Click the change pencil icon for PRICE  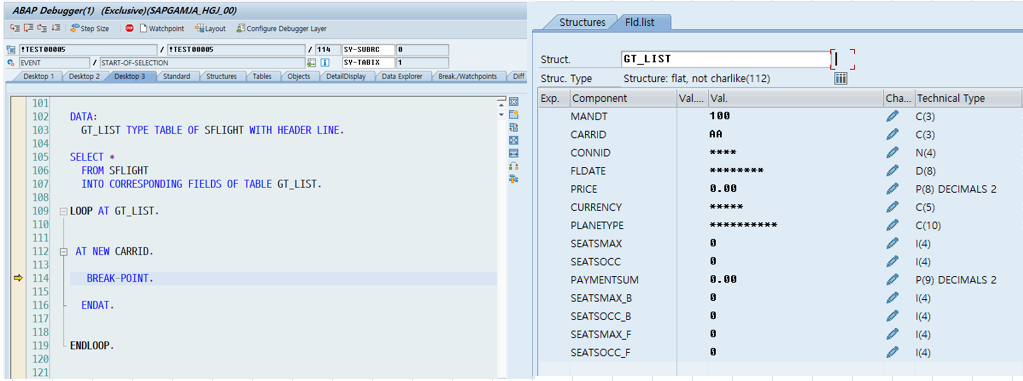893,189
